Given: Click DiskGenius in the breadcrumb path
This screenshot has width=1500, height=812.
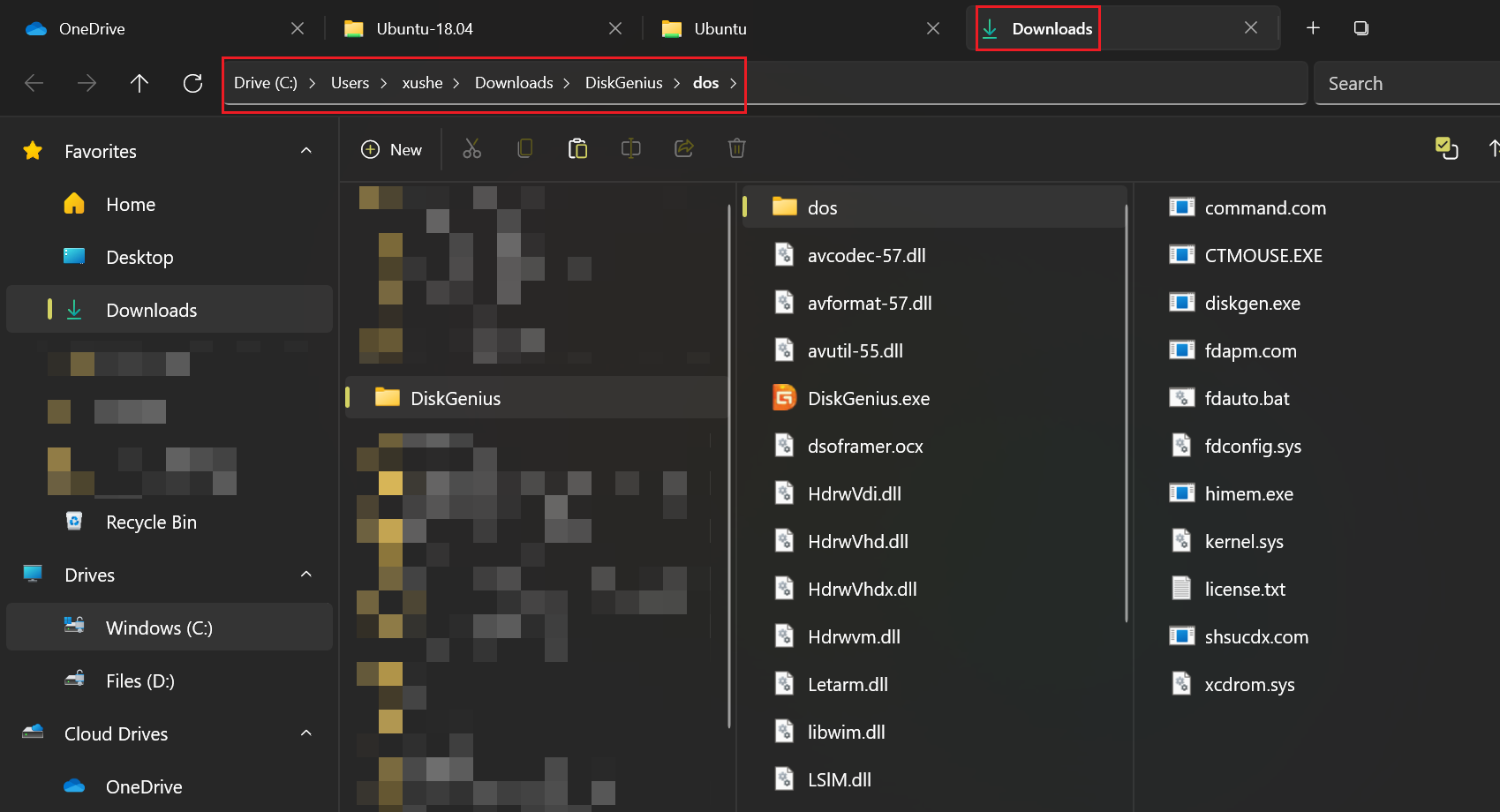Looking at the screenshot, I should [x=623, y=83].
